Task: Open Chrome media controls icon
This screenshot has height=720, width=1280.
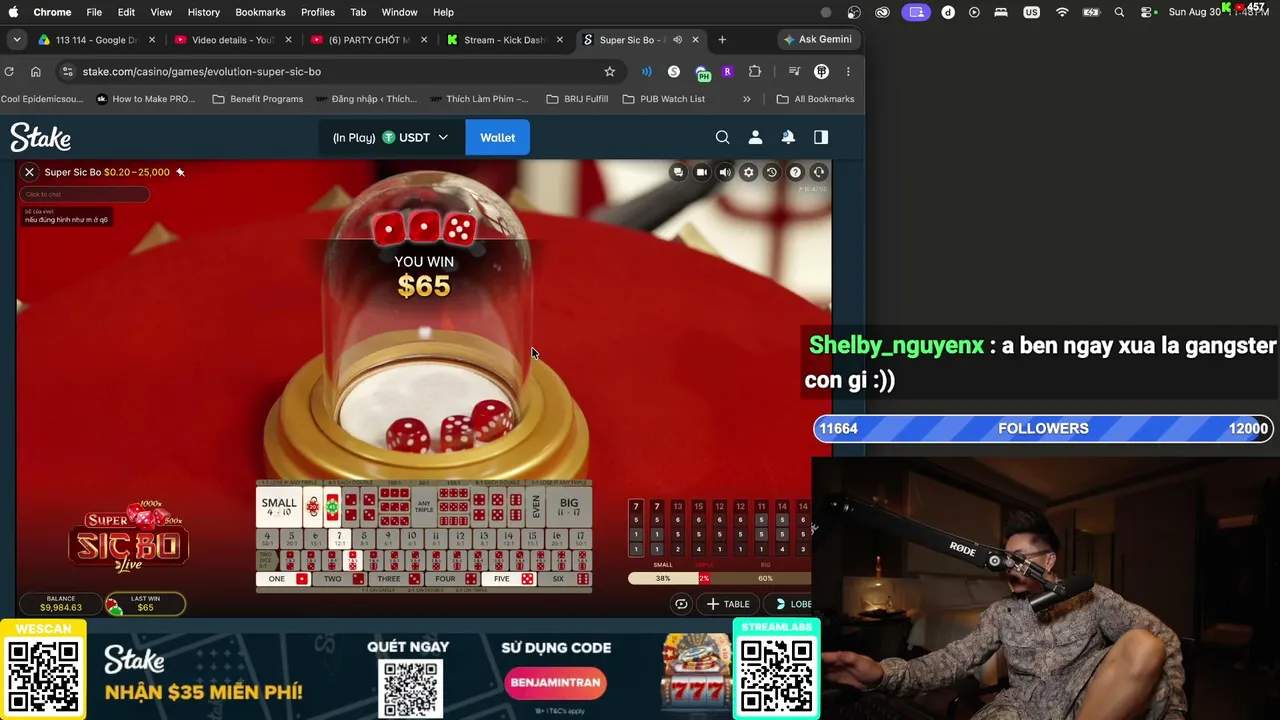Action: click(x=794, y=71)
